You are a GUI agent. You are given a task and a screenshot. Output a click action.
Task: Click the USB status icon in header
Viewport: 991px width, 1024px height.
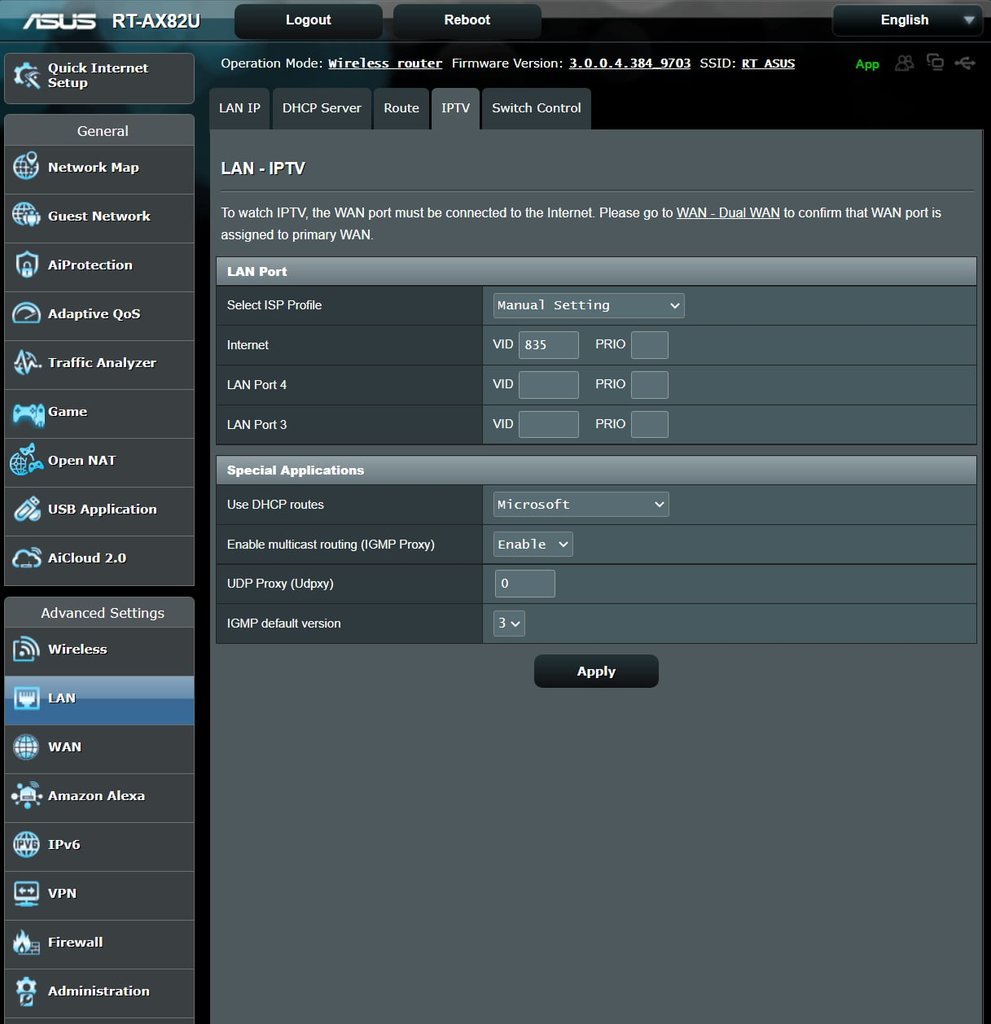pyautogui.click(x=964, y=63)
